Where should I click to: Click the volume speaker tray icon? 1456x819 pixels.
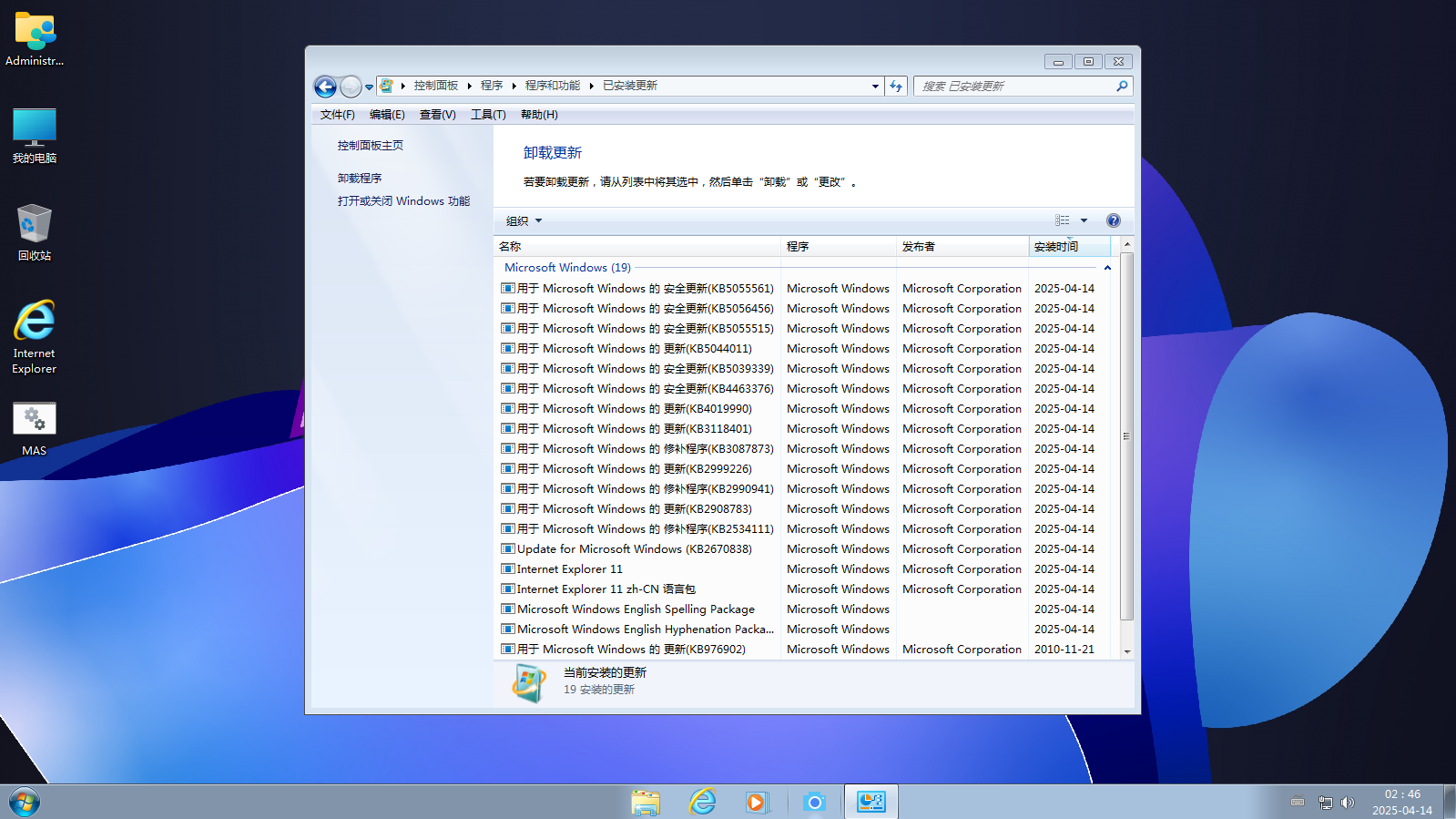(1348, 803)
